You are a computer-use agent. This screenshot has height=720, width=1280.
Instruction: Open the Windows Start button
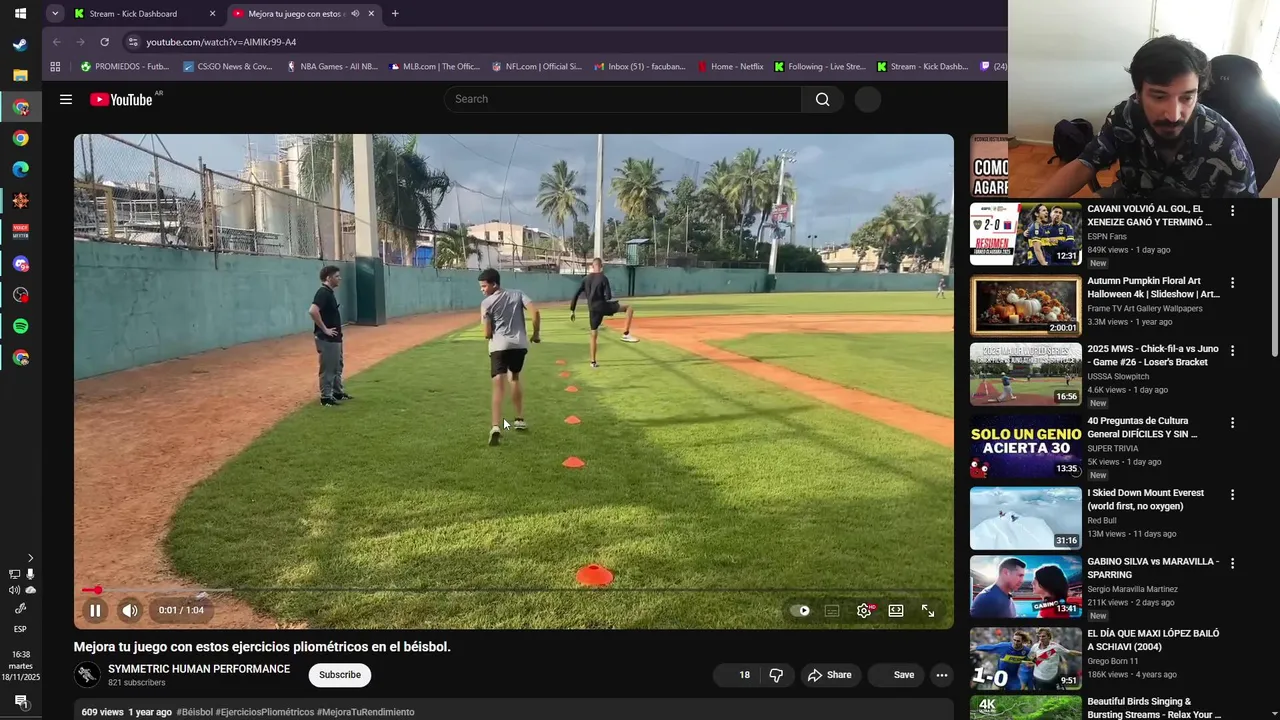(x=20, y=14)
